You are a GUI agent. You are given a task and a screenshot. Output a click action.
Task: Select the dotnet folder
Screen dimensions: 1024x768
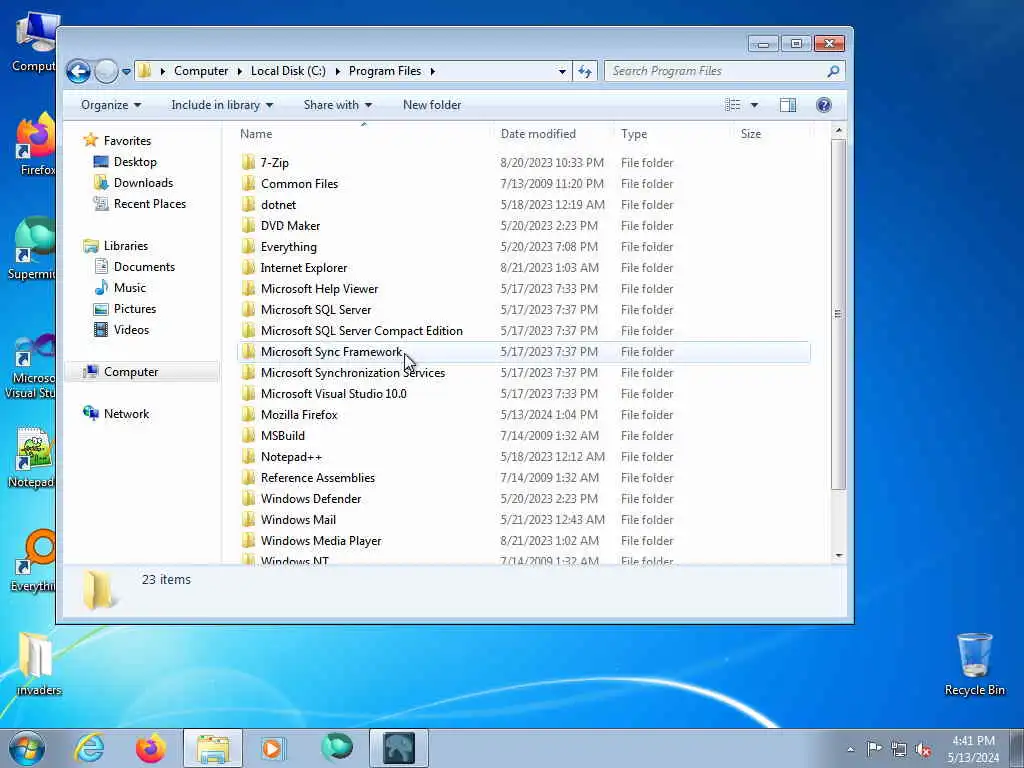point(278,205)
